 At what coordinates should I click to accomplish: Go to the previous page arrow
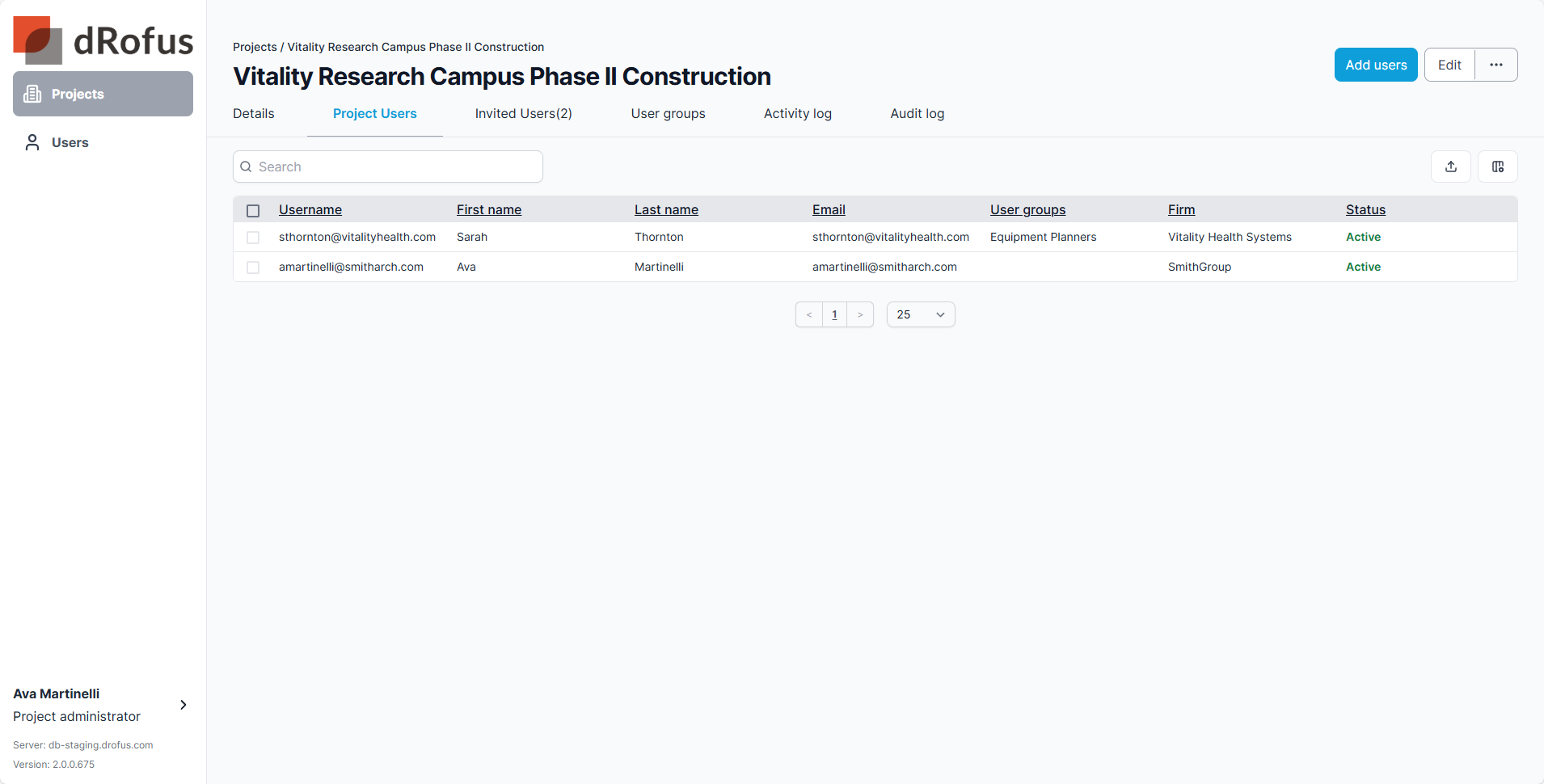(808, 314)
